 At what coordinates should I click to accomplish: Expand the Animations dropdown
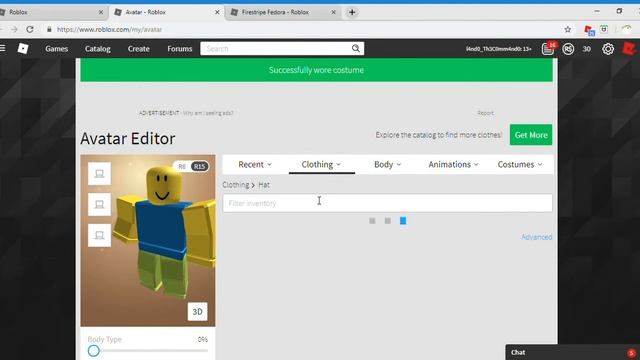(453, 164)
